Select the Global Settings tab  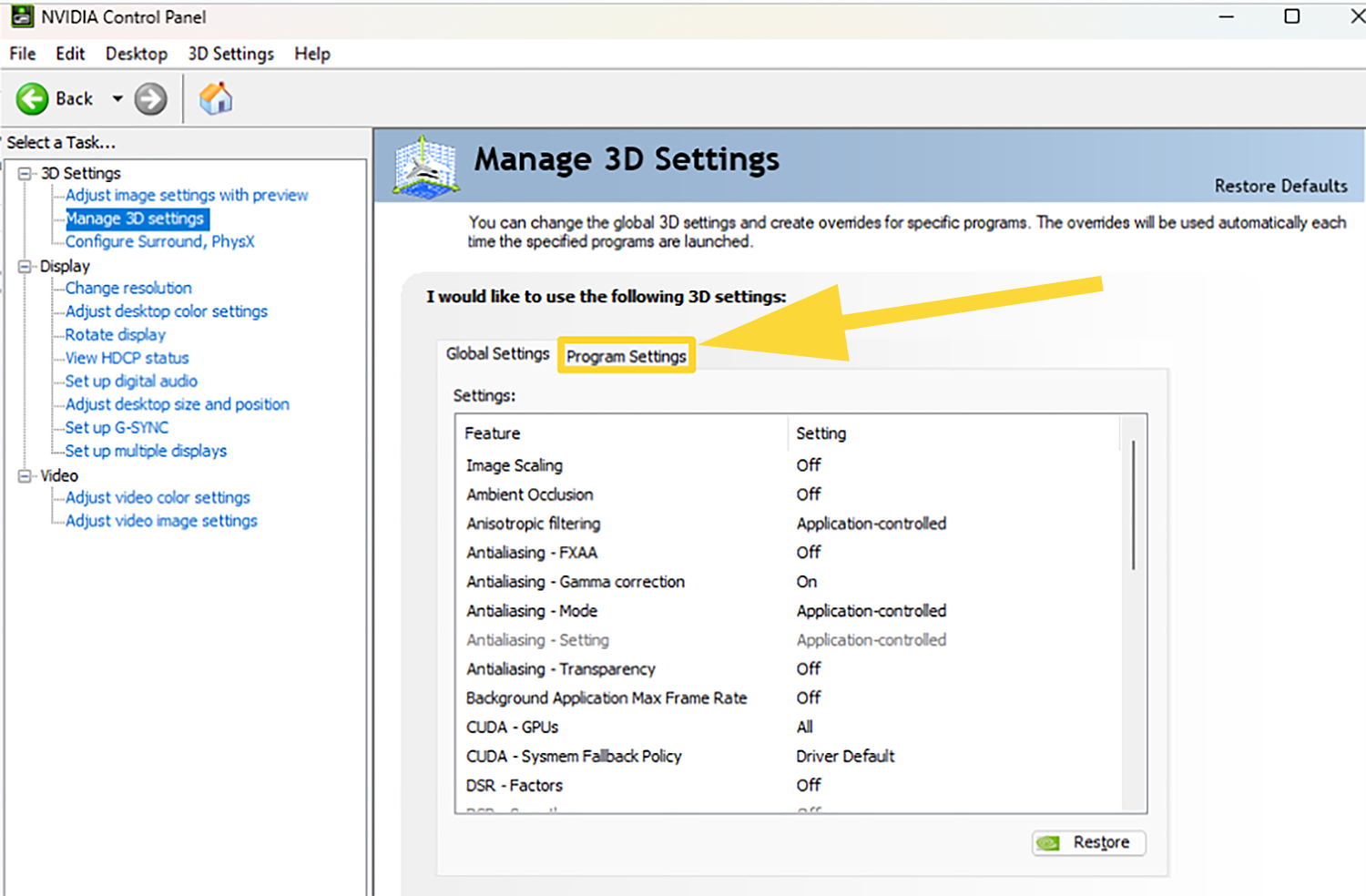[497, 353]
